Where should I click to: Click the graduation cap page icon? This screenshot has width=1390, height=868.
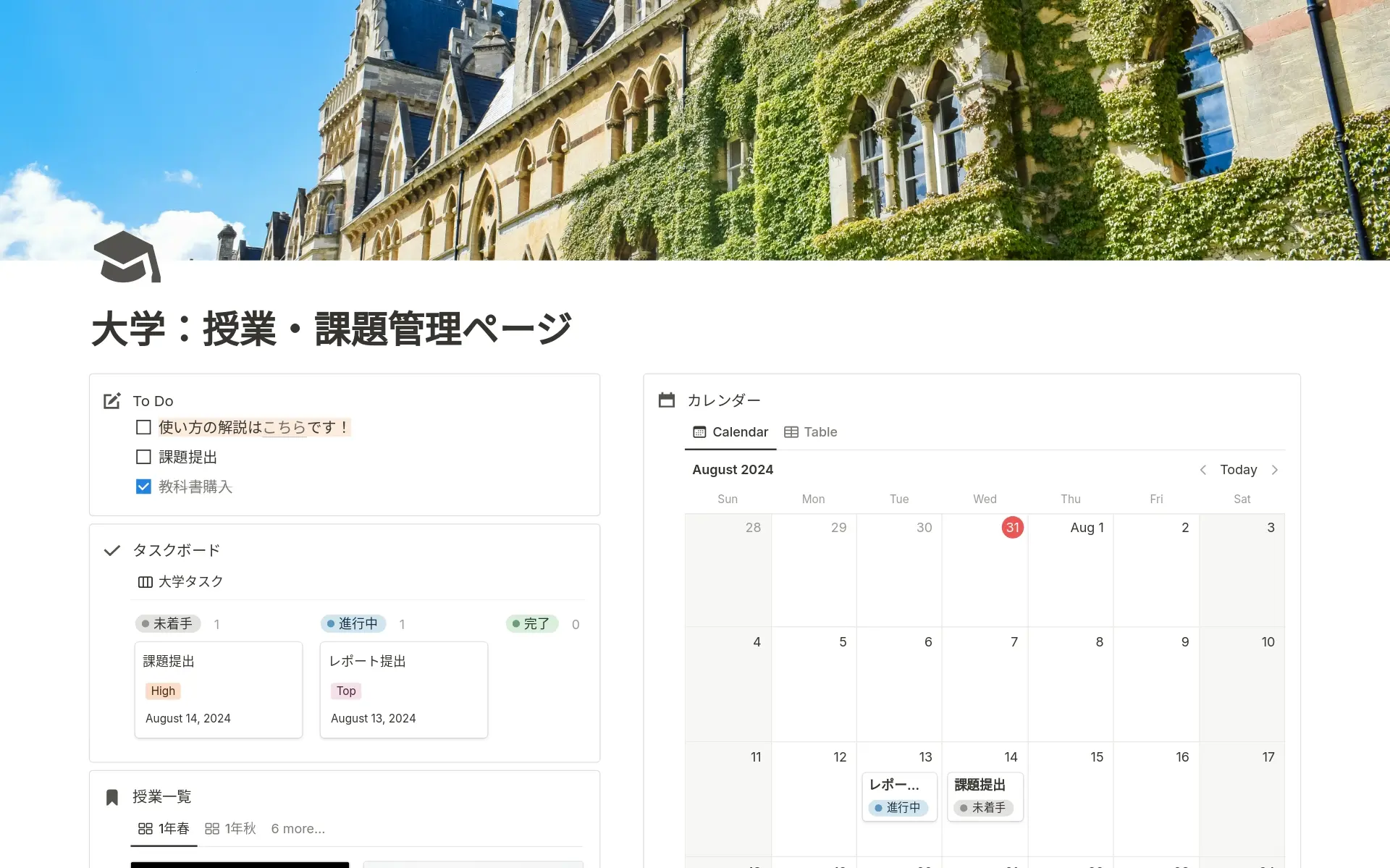[127, 258]
